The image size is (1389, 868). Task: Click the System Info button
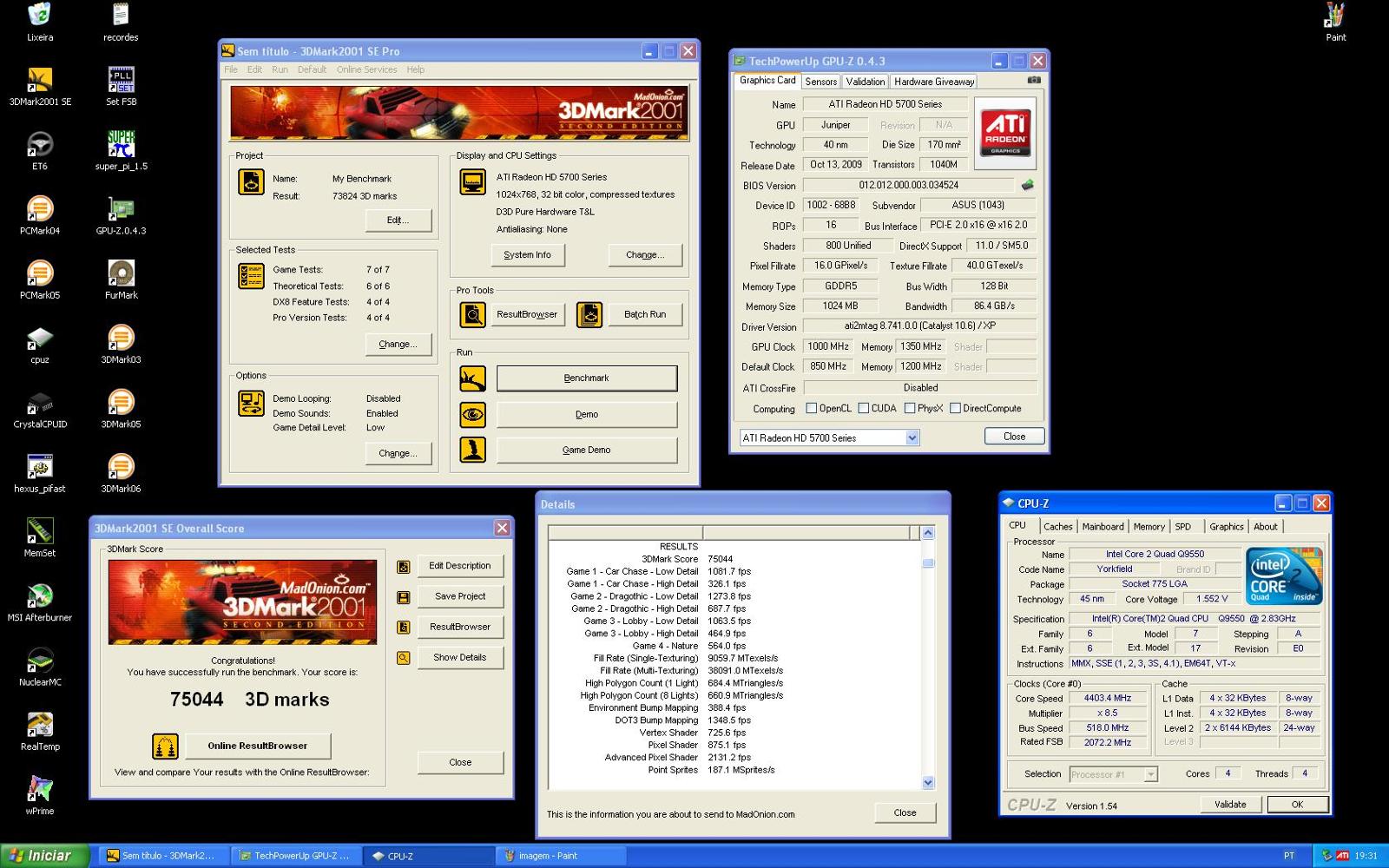tap(527, 255)
